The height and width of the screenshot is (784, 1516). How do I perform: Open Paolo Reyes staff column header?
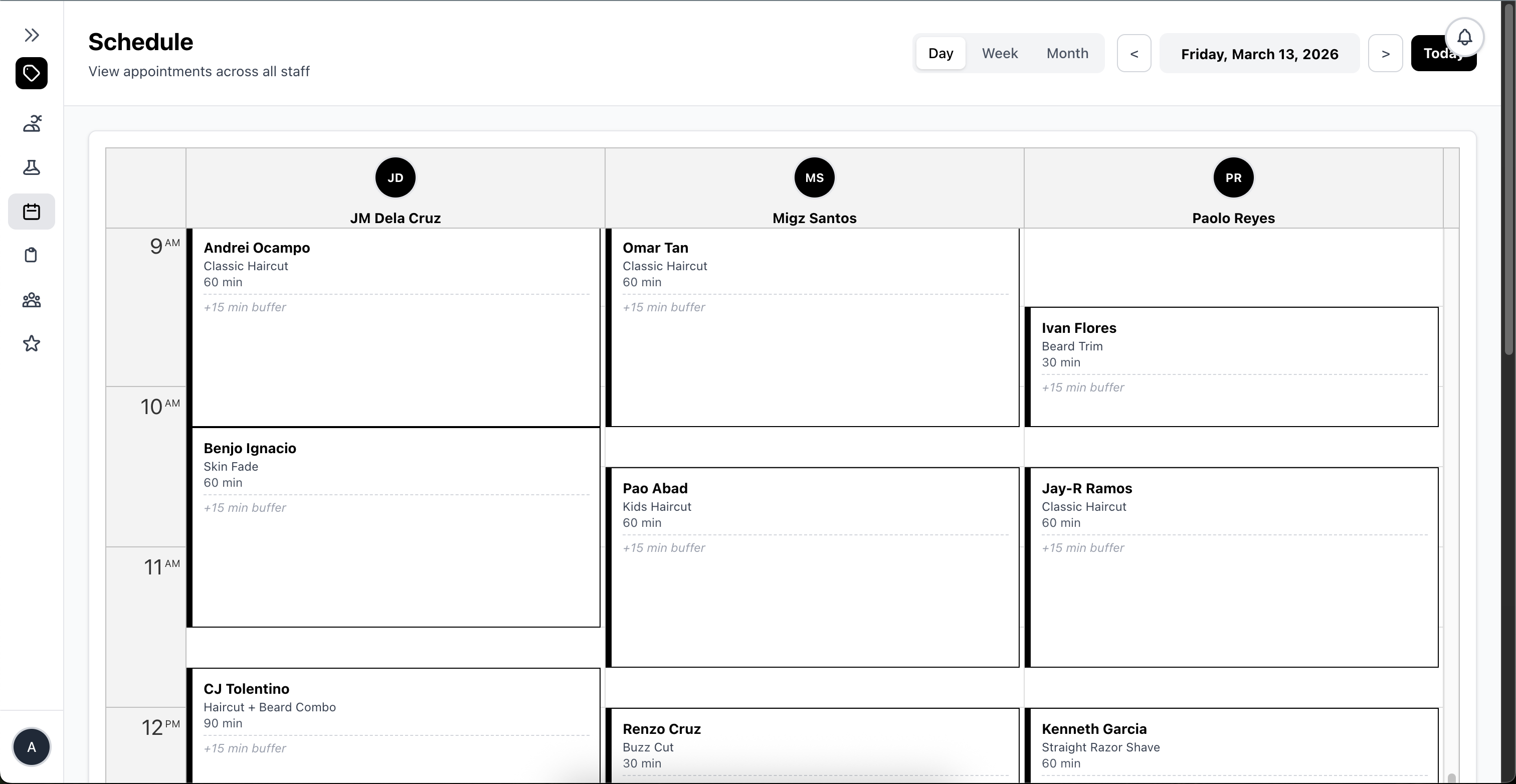[1233, 188]
